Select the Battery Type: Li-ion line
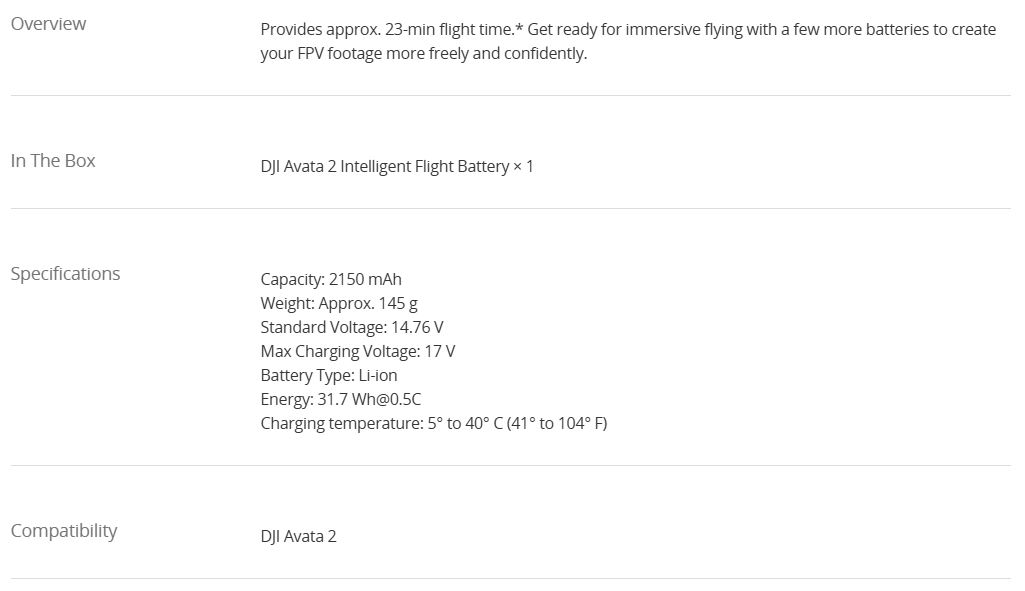Viewport: 1025px width, 591px height. (x=329, y=375)
